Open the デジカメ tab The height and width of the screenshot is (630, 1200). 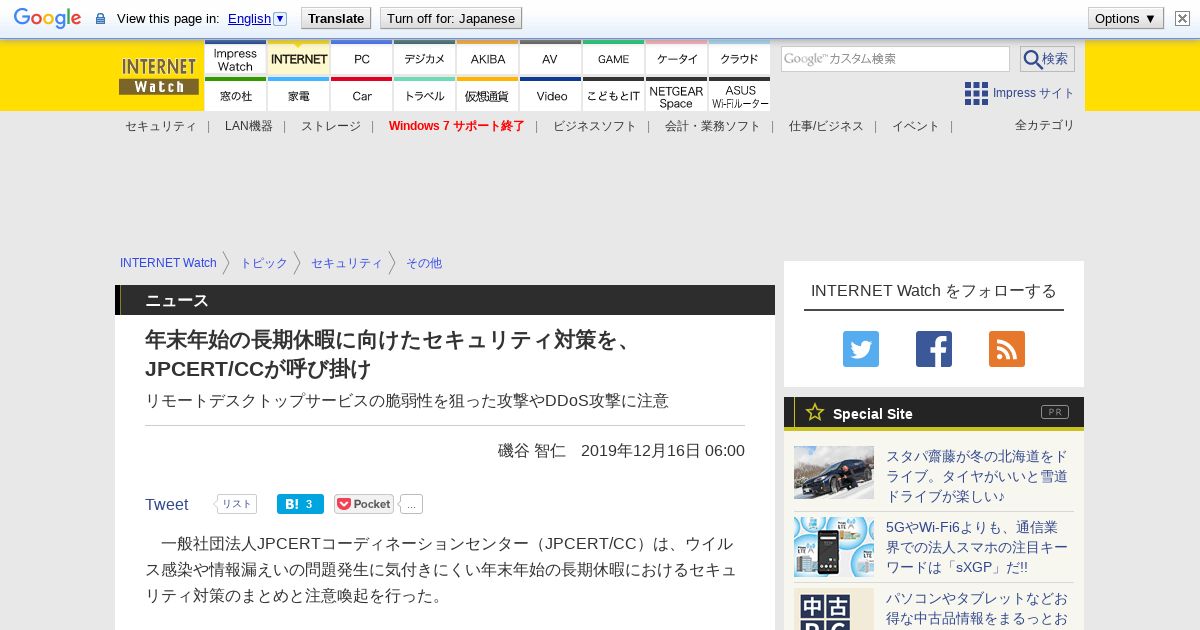click(x=424, y=59)
